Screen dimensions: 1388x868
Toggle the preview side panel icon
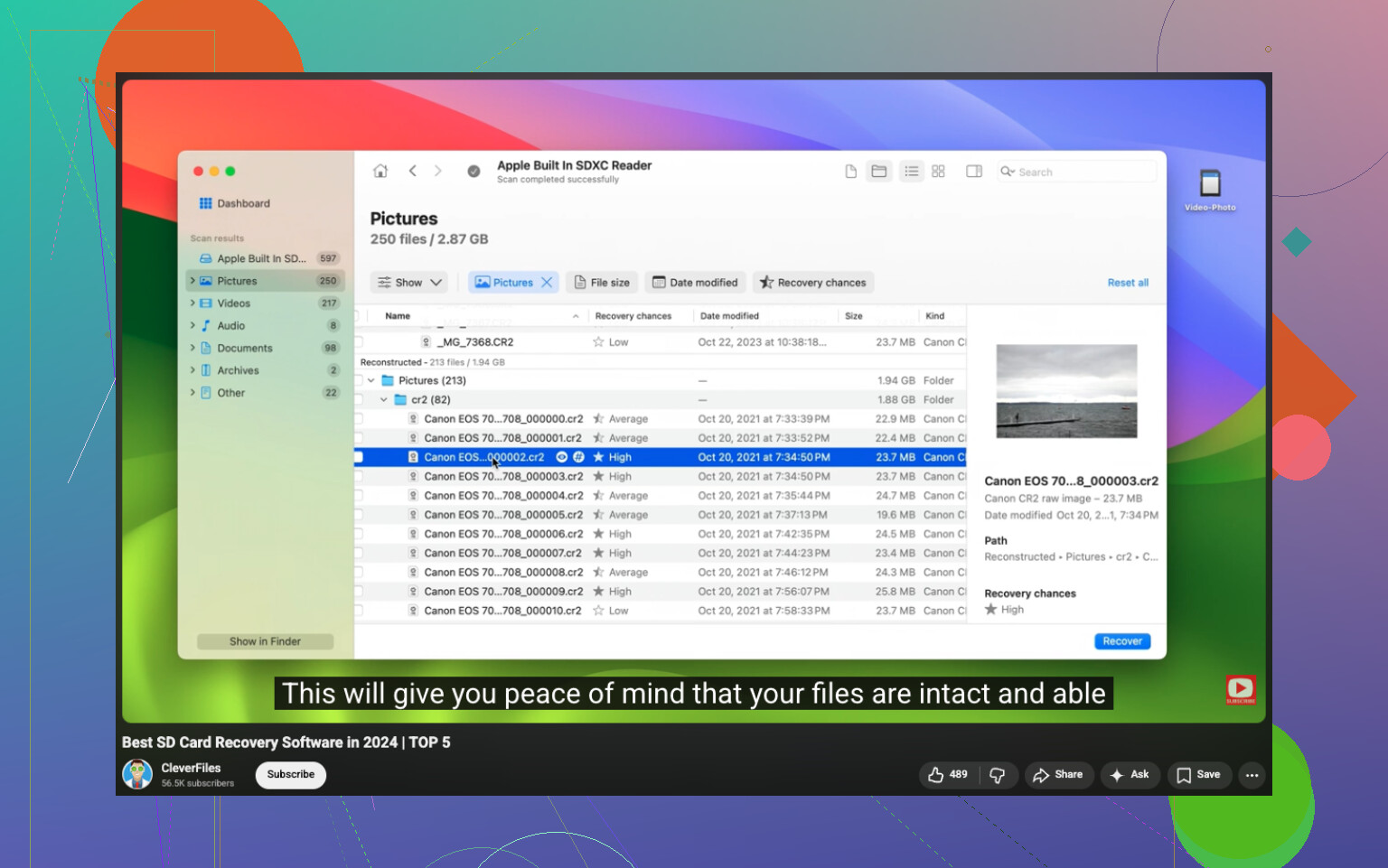[974, 172]
